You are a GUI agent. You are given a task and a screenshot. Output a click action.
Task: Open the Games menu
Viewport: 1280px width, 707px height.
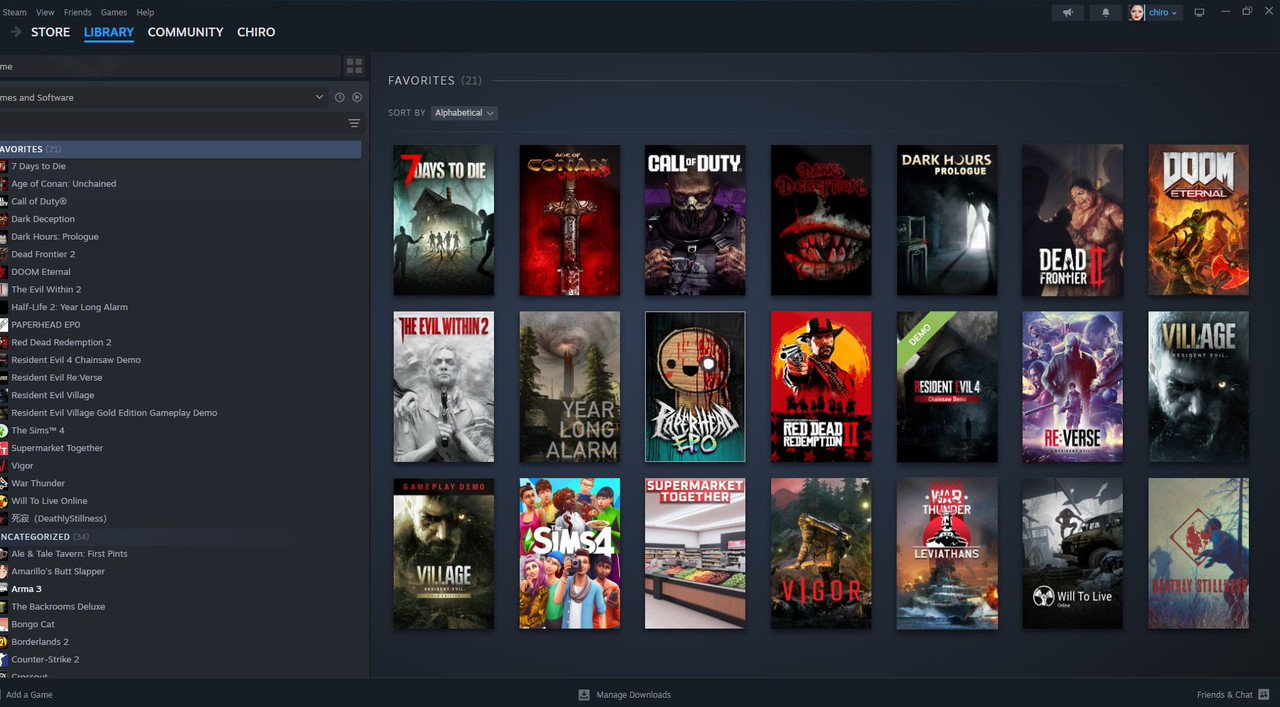114,12
